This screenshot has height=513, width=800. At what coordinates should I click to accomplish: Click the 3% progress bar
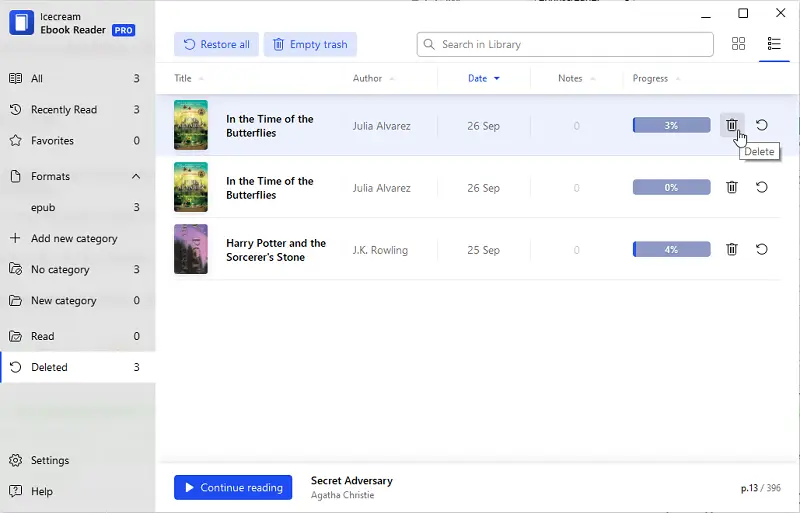671,125
